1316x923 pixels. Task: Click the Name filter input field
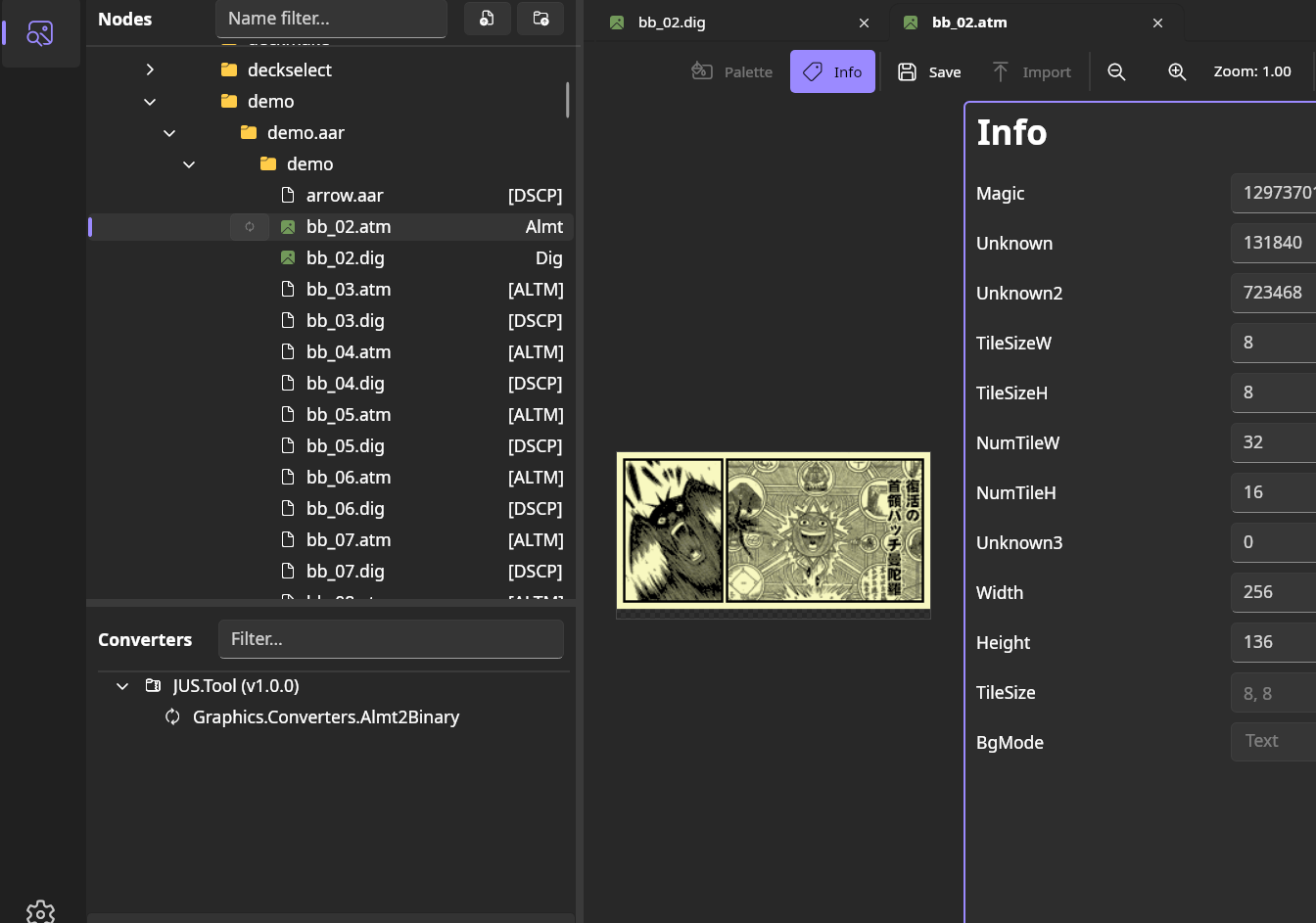click(331, 19)
